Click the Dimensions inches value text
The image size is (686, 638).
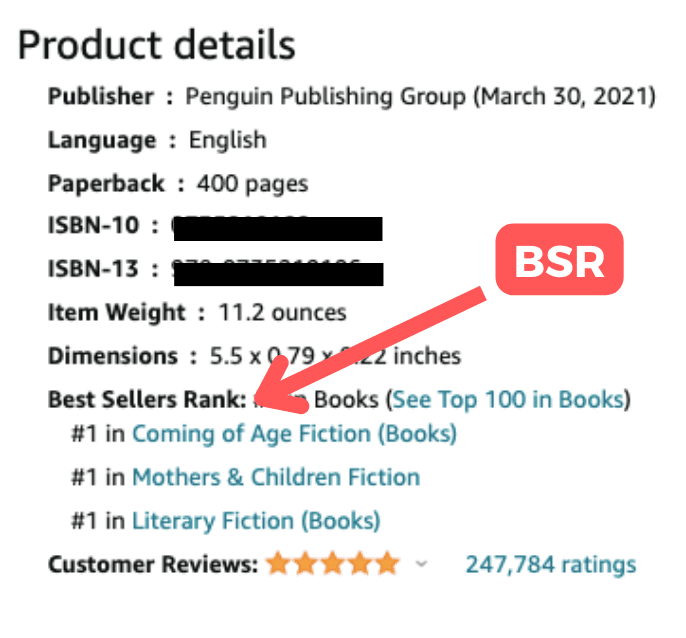335,356
